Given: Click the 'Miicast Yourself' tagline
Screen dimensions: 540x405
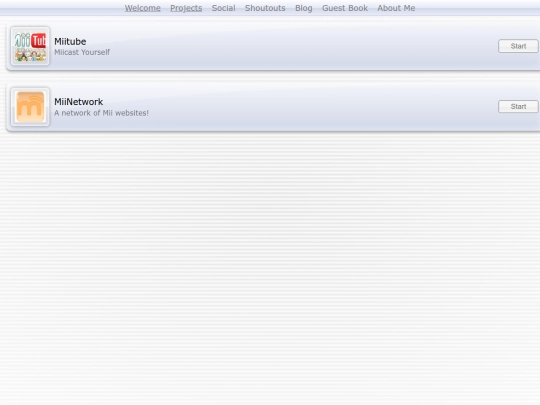Looking at the screenshot, I should 82,52.
